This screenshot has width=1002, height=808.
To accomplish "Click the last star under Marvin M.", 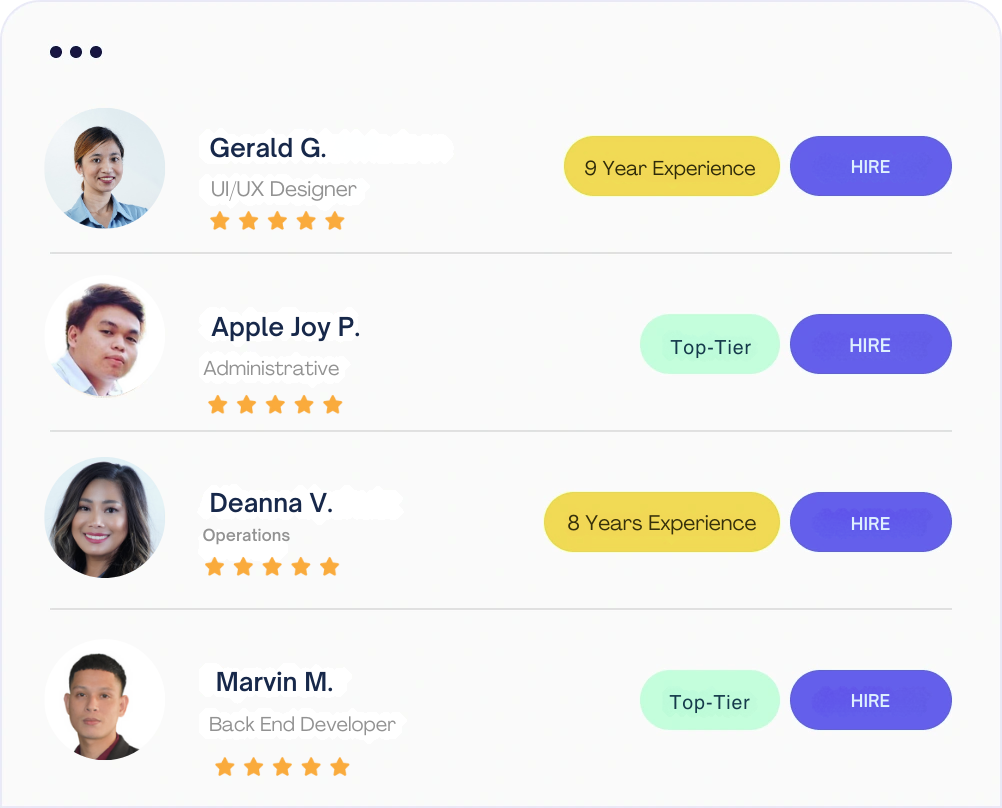I will (339, 766).
